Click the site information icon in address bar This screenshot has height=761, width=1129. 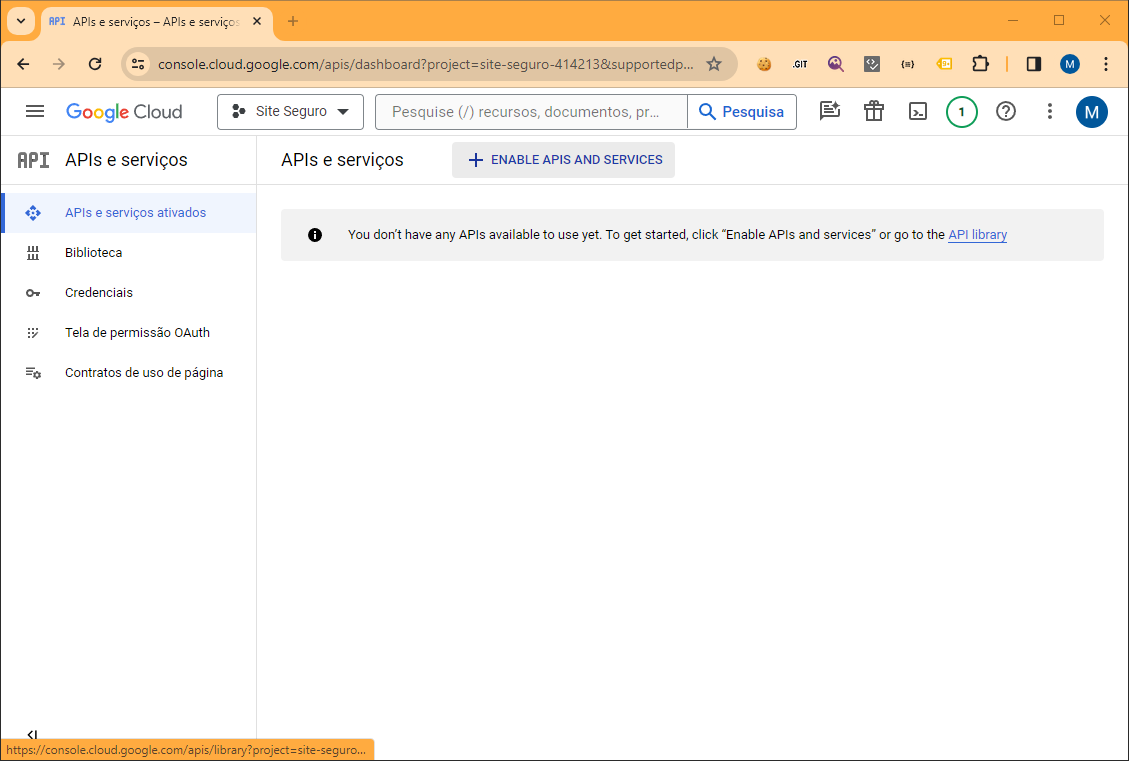tap(138, 64)
